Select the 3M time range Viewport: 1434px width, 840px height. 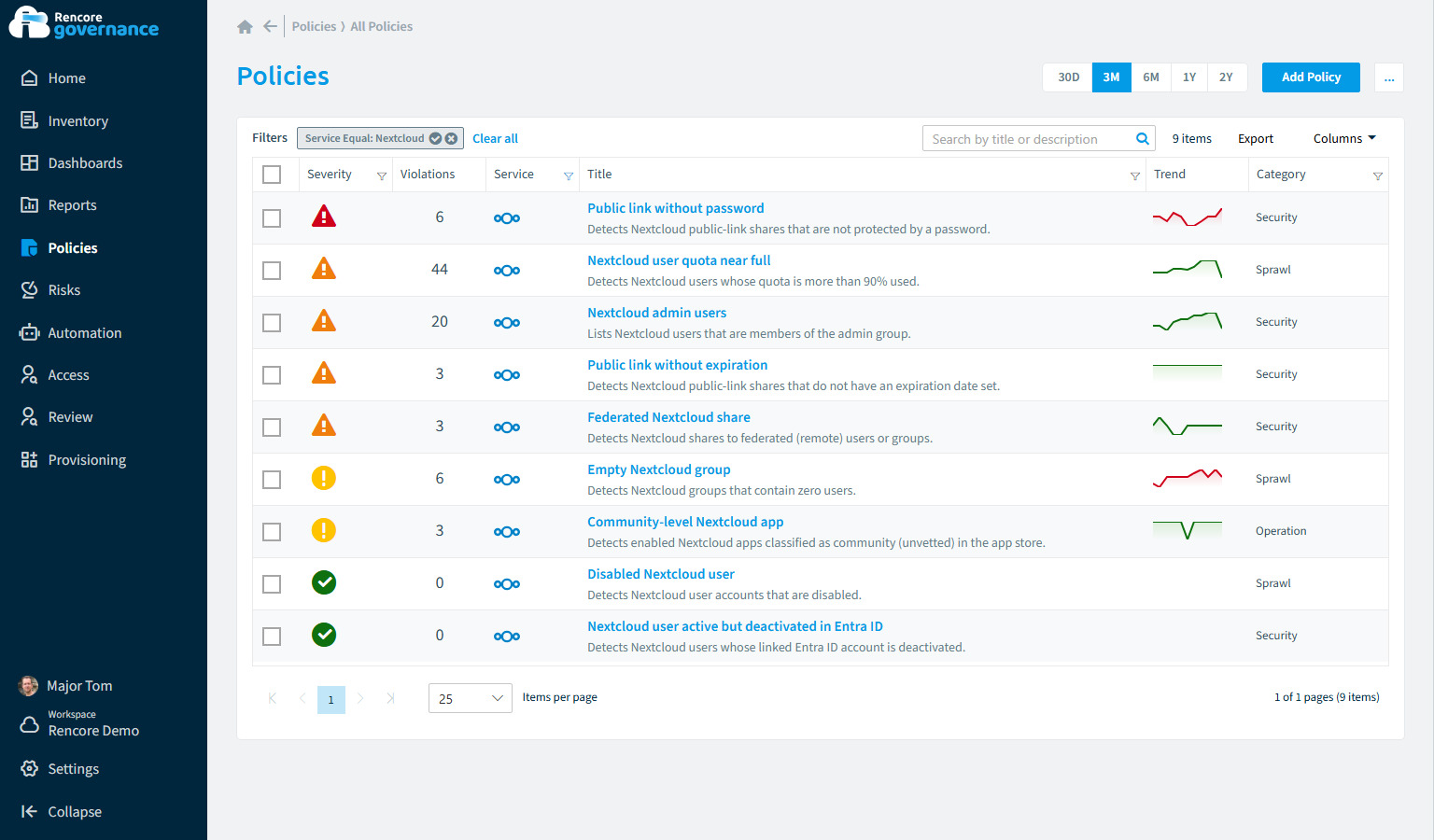1111,77
